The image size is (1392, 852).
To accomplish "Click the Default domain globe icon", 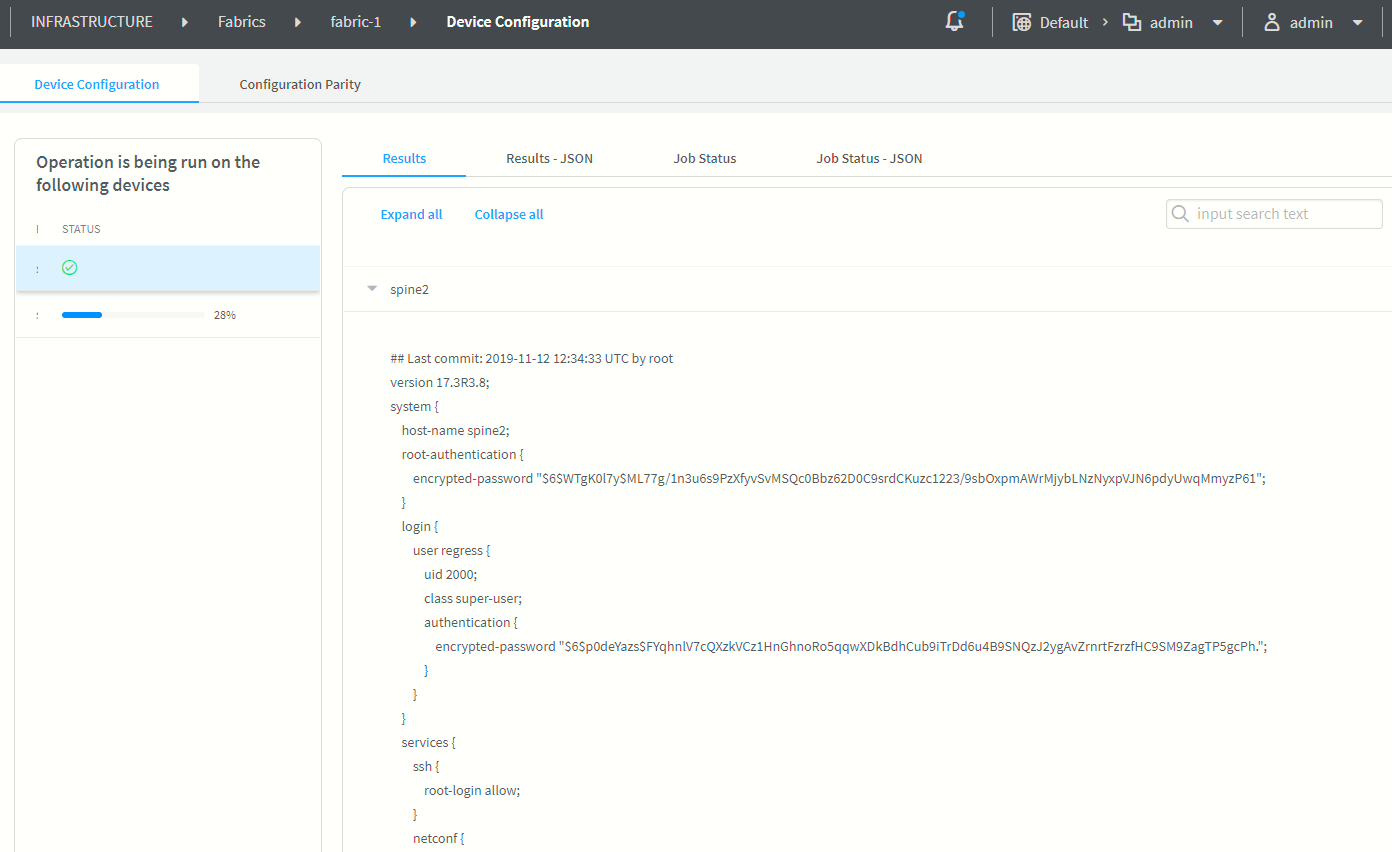I will point(1021,22).
